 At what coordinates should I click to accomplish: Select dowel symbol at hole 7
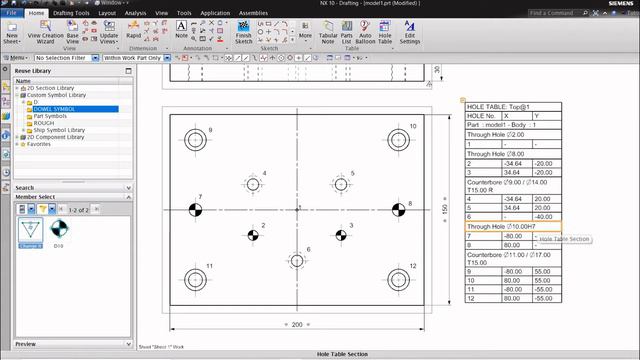point(196,210)
